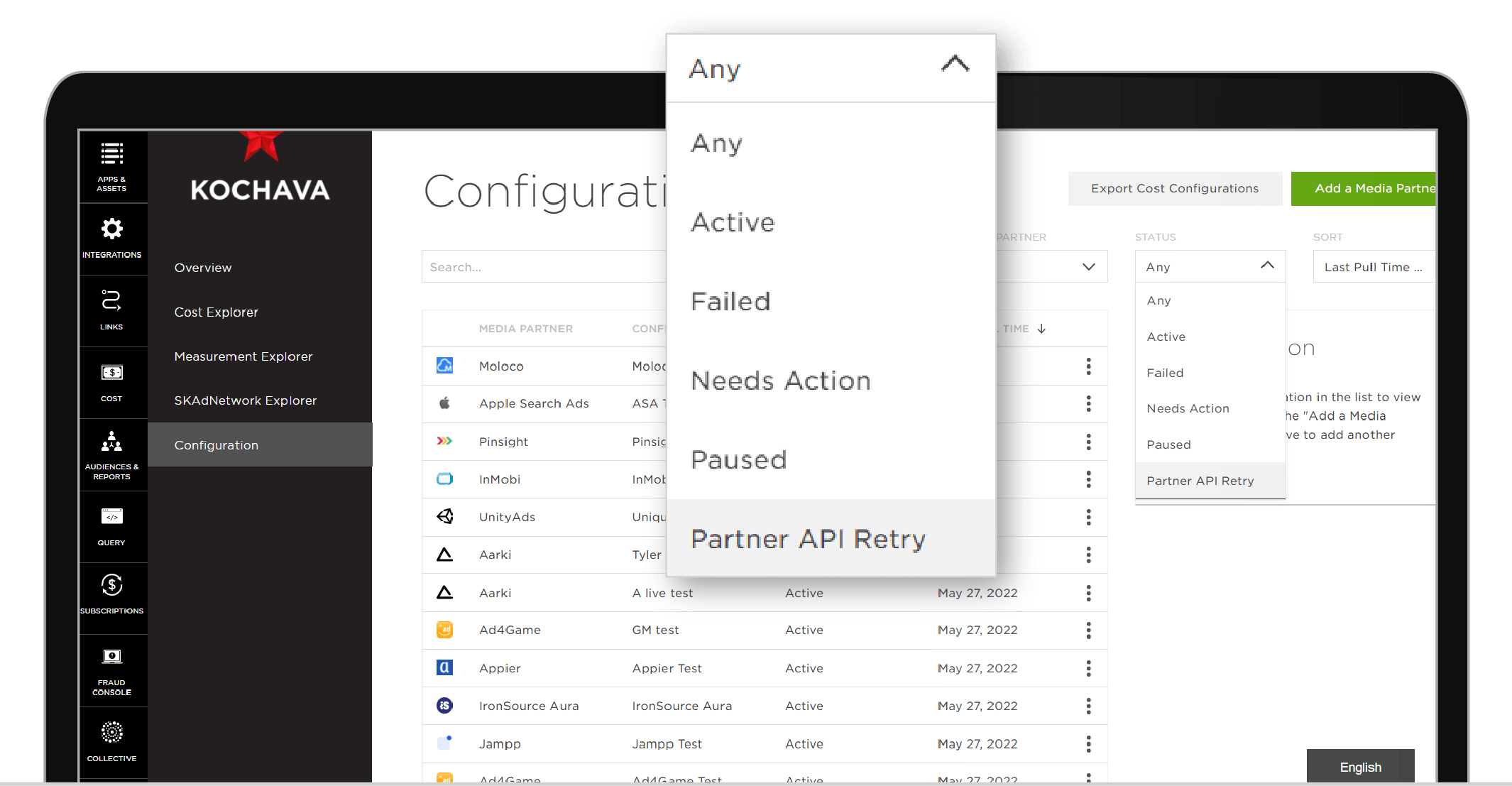Image resolution: width=1512 pixels, height=786 pixels.
Task: Click the Media Partner column header
Action: (526, 329)
